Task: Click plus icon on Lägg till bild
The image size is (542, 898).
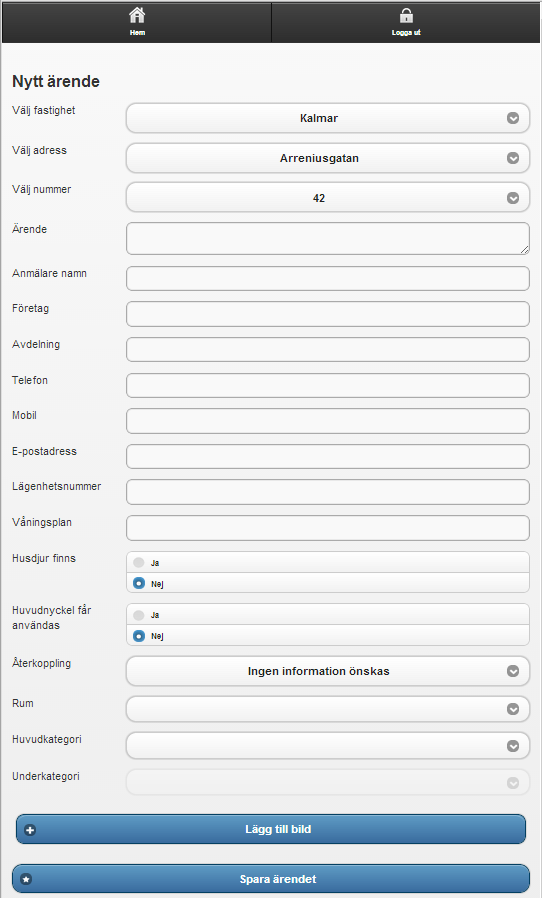Action: (30, 830)
